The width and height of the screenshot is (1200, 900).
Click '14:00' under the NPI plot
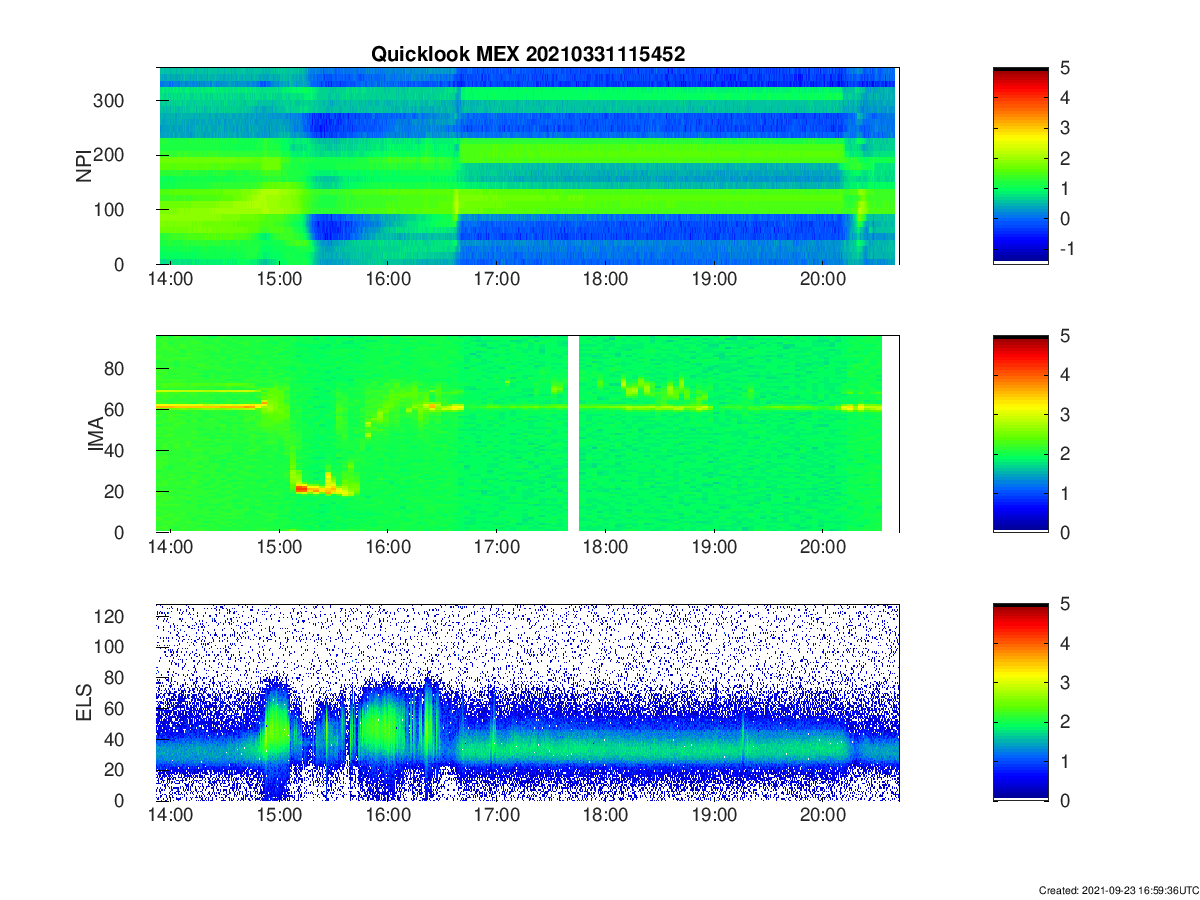click(x=170, y=280)
